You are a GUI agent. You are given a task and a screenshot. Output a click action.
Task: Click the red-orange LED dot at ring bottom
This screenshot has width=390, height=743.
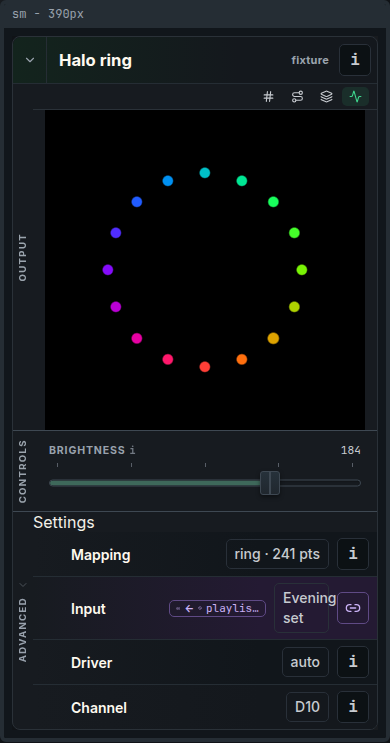coord(205,367)
